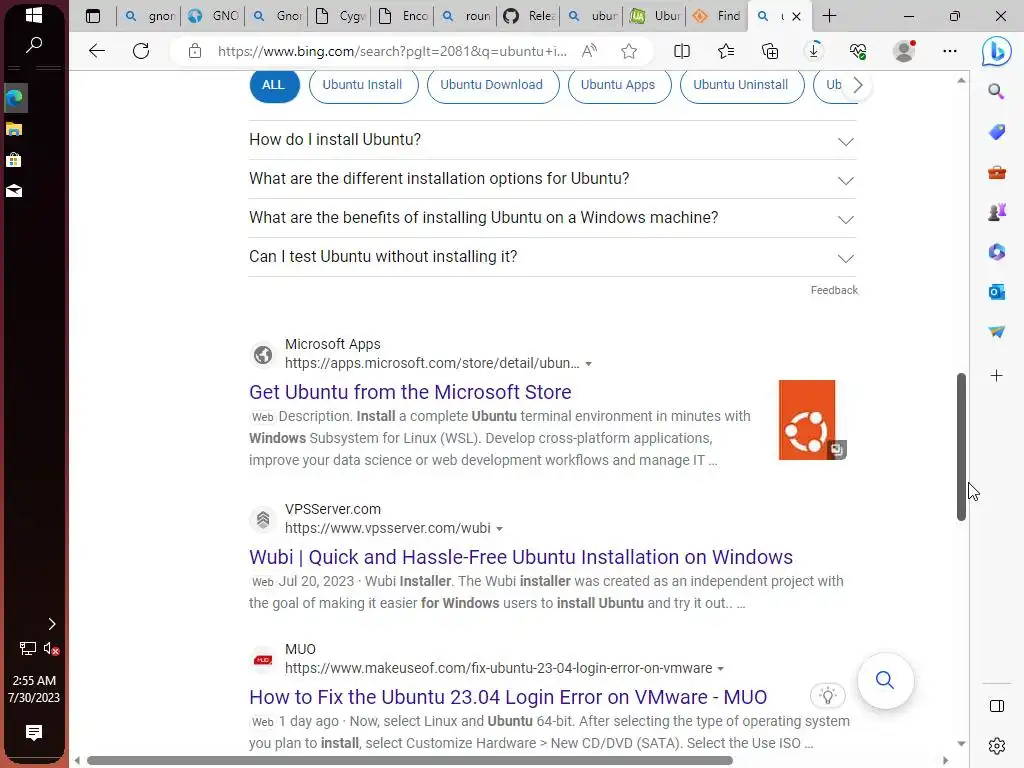Open sidebar Outlook icon
This screenshot has width=1024, height=768.
(x=997, y=292)
